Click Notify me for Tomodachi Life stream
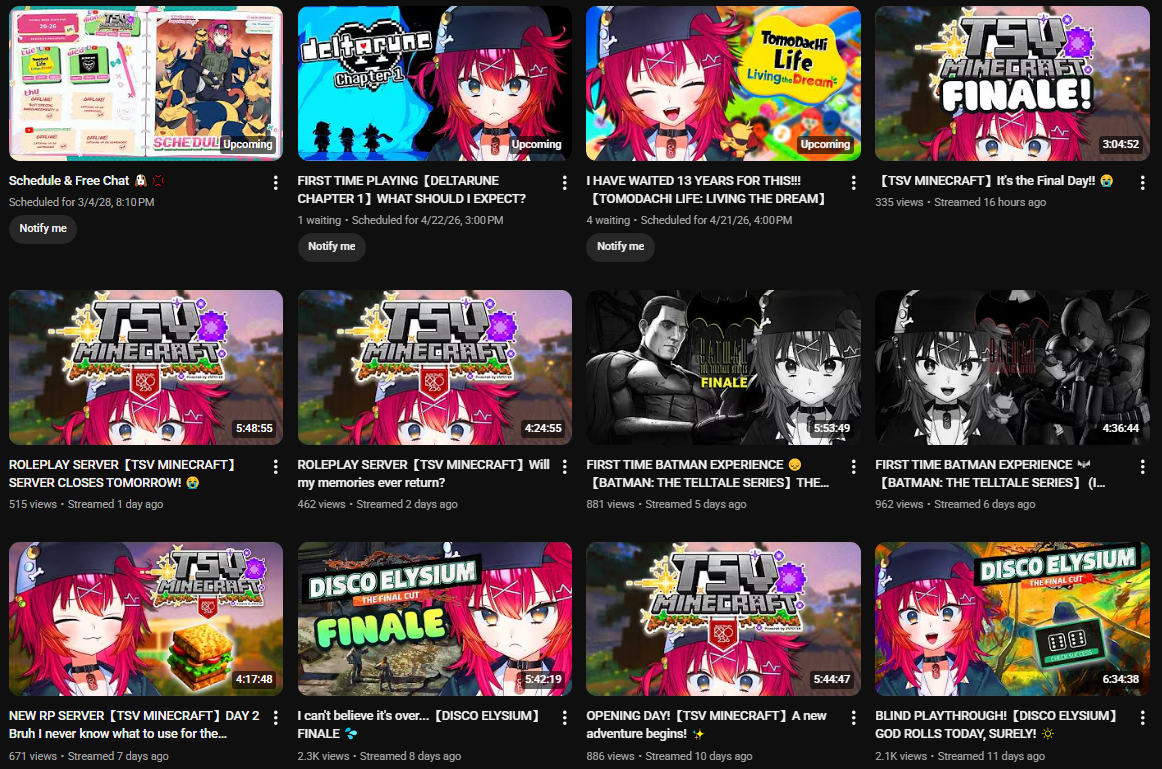Screen dimensions: 1162x769 click(620, 246)
